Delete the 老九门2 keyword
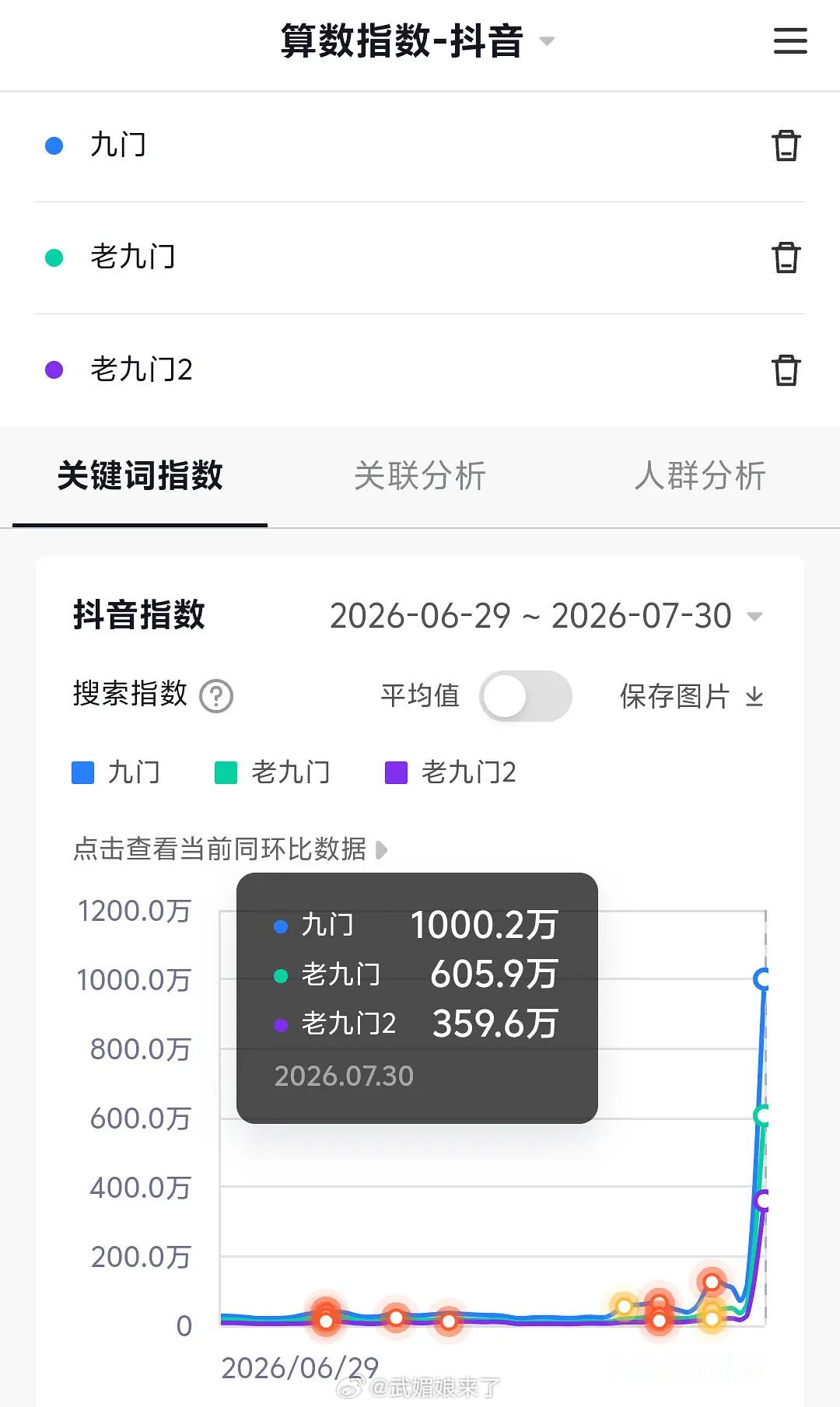Viewport: 840px width, 1407px height. pyautogui.click(x=786, y=370)
